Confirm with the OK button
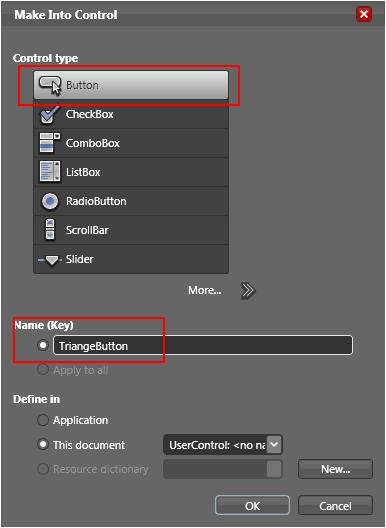The image size is (386, 528). click(252, 505)
